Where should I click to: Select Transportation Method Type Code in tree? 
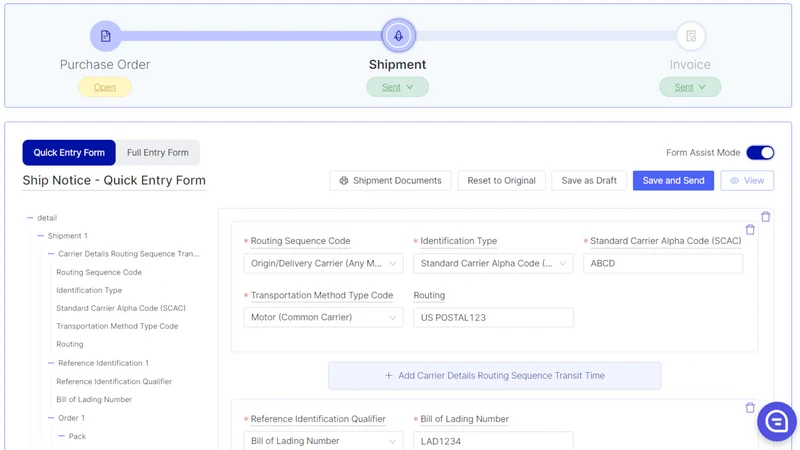[117, 326]
